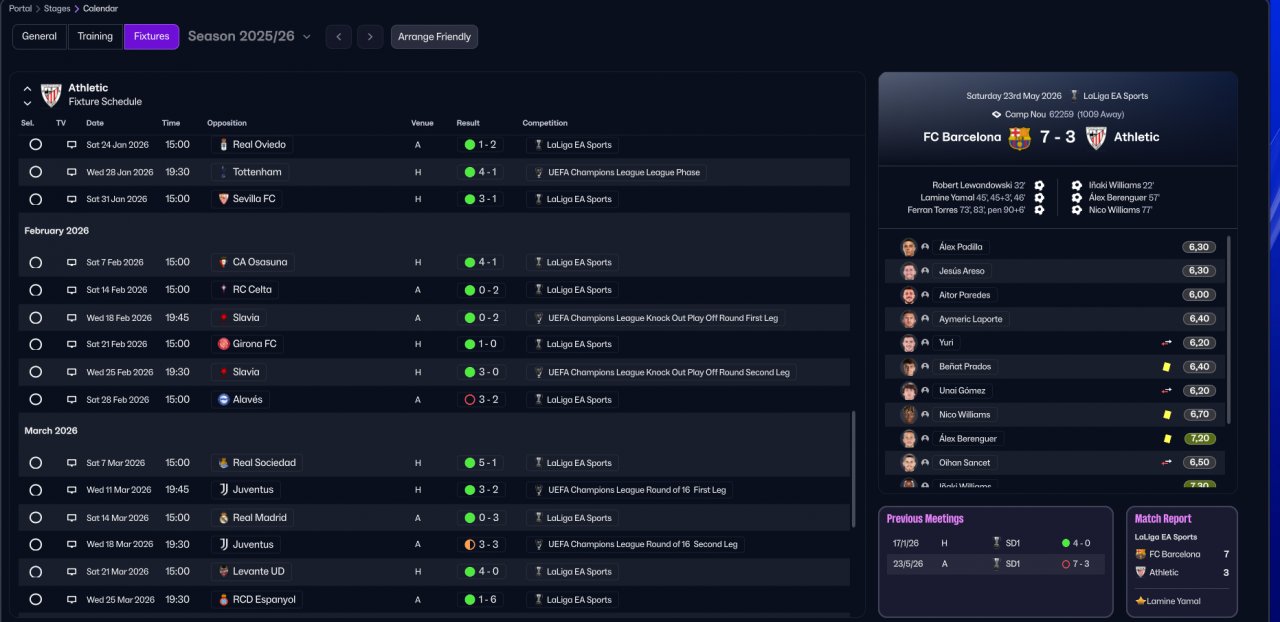The image size is (1280, 622).
Task: Click the Athletic club crest in the schedule header
Action: [51, 95]
